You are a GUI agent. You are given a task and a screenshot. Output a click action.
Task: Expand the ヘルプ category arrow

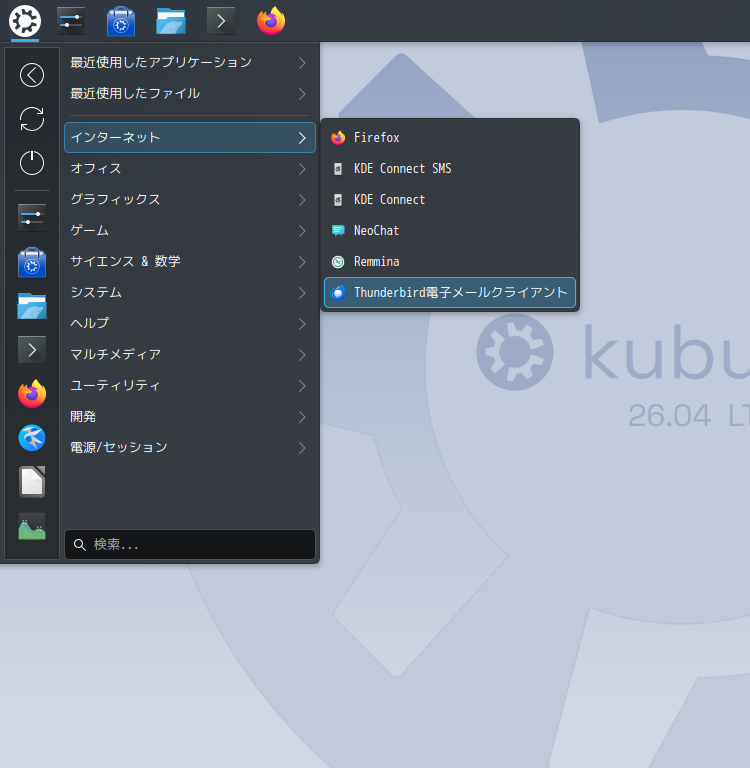[x=302, y=324]
